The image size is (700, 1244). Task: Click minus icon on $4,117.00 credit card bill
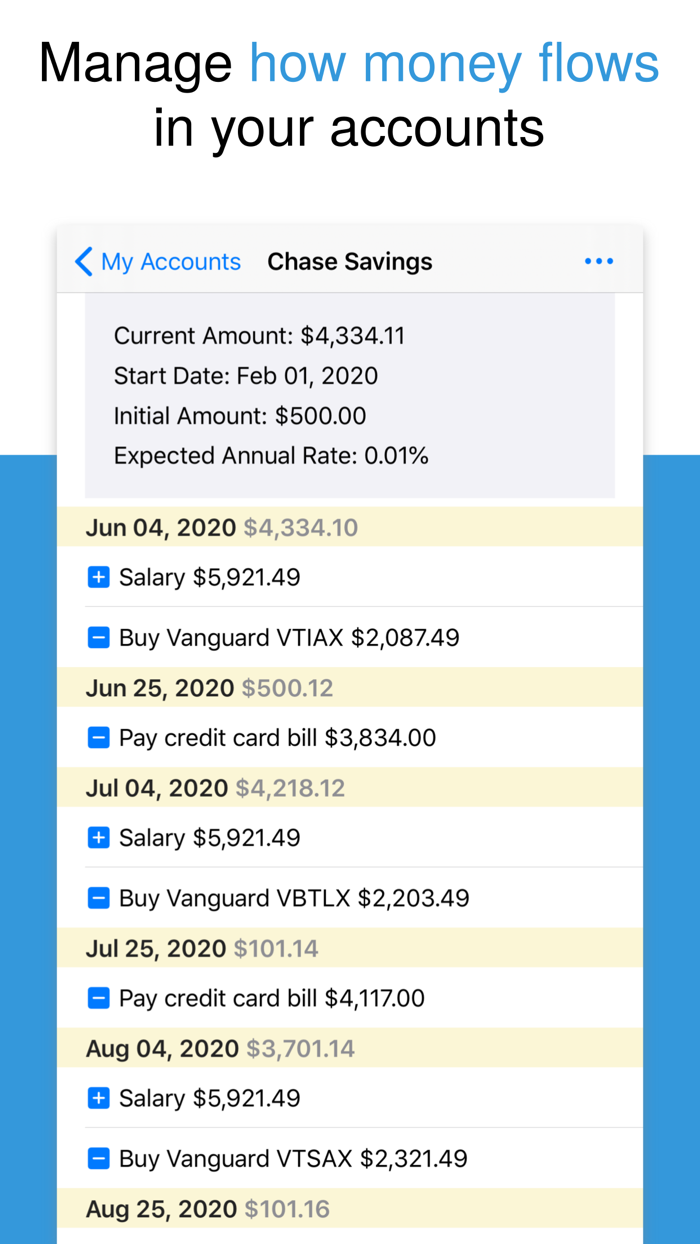98,998
